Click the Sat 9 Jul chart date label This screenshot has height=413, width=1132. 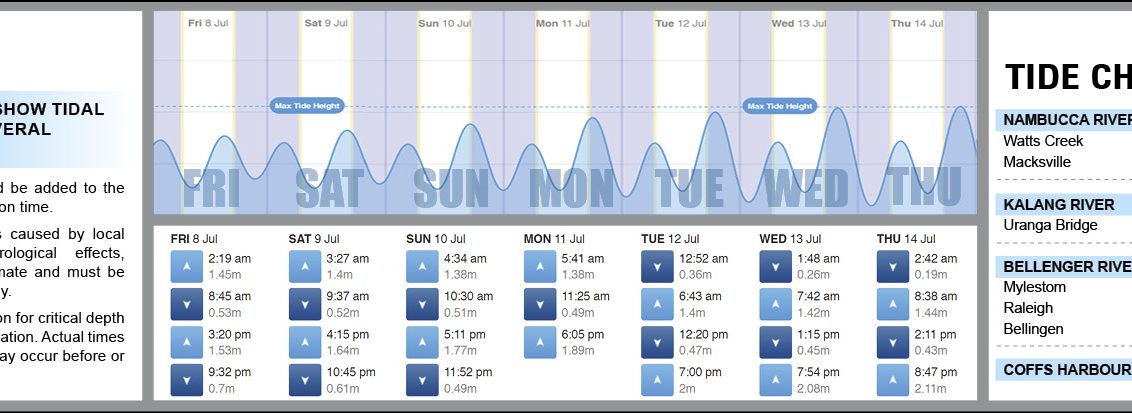coord(326,22)
